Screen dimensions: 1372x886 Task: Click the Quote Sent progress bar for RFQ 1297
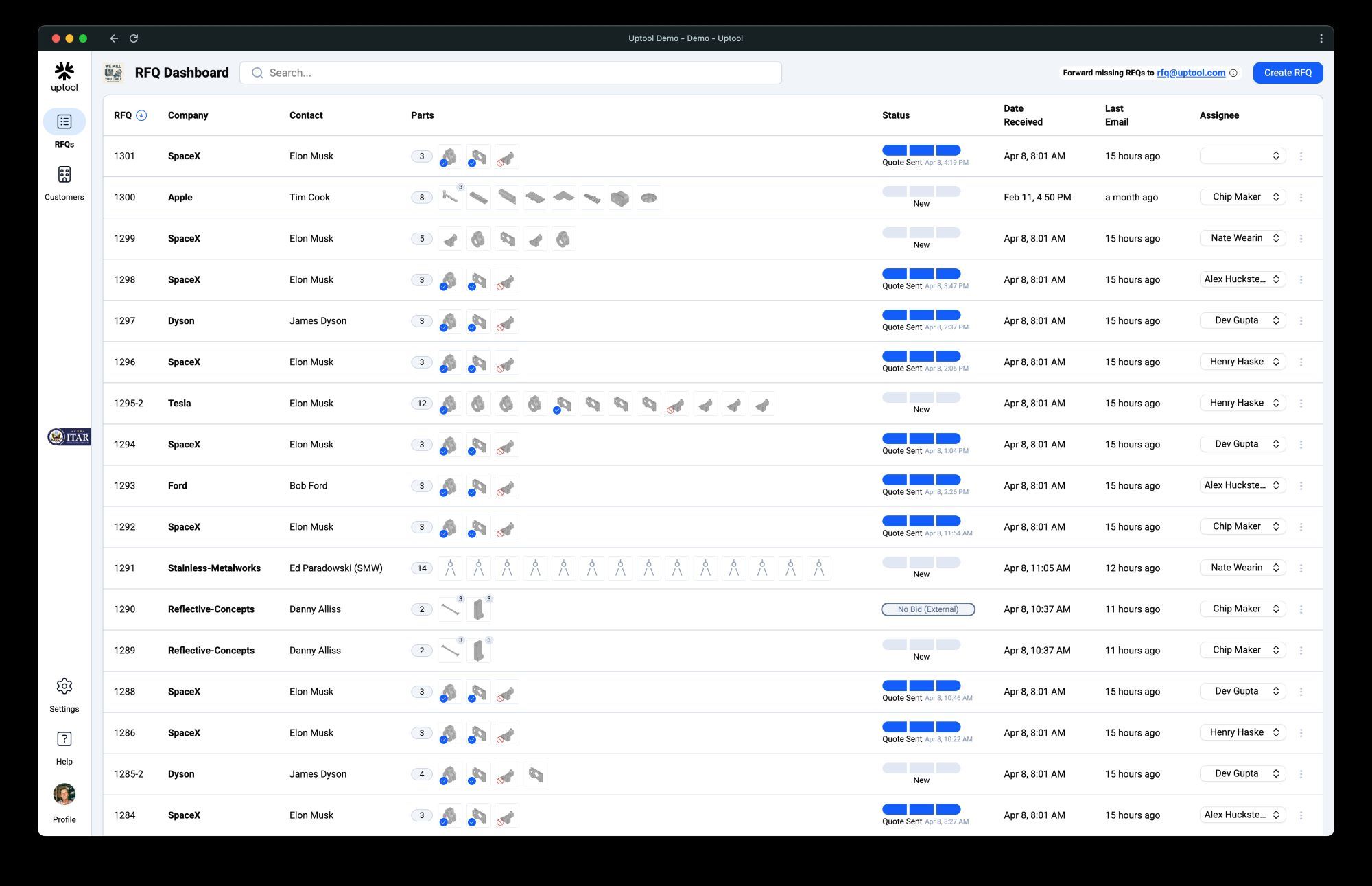(921, 315)
